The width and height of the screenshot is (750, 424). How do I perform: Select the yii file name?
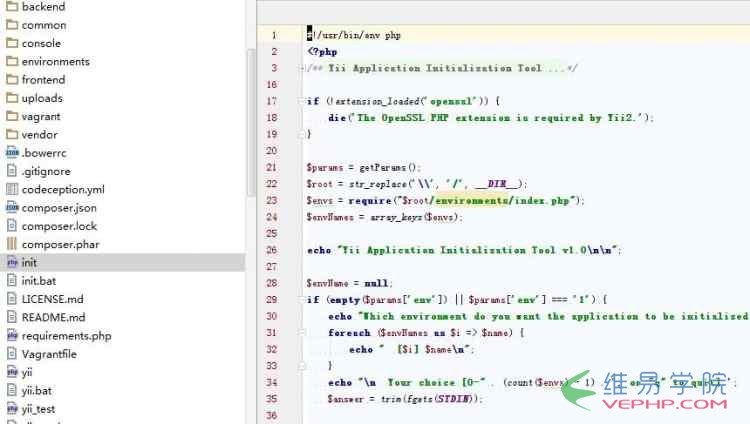pos(27,372)
